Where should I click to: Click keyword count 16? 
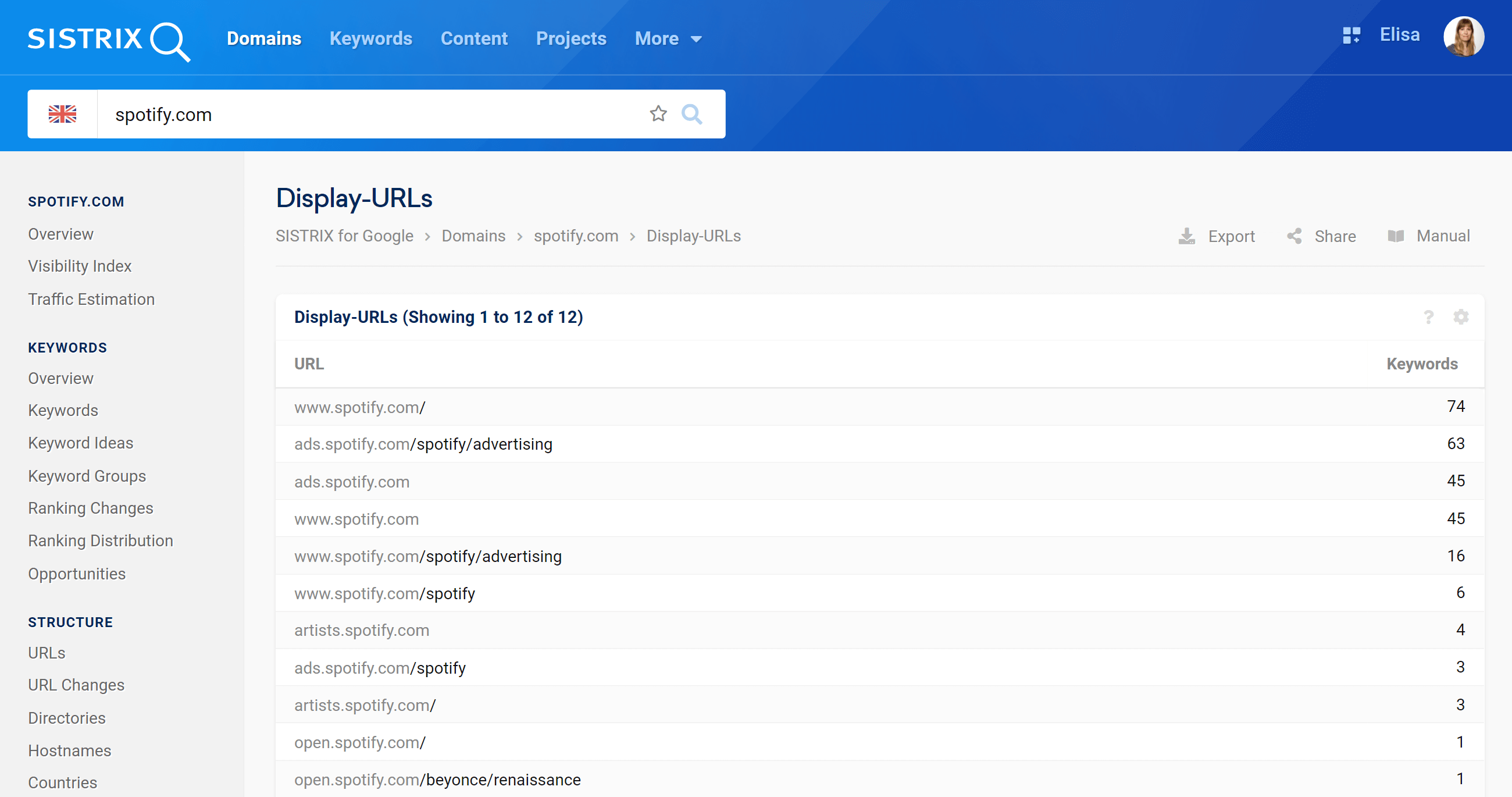coord(1455,556)
